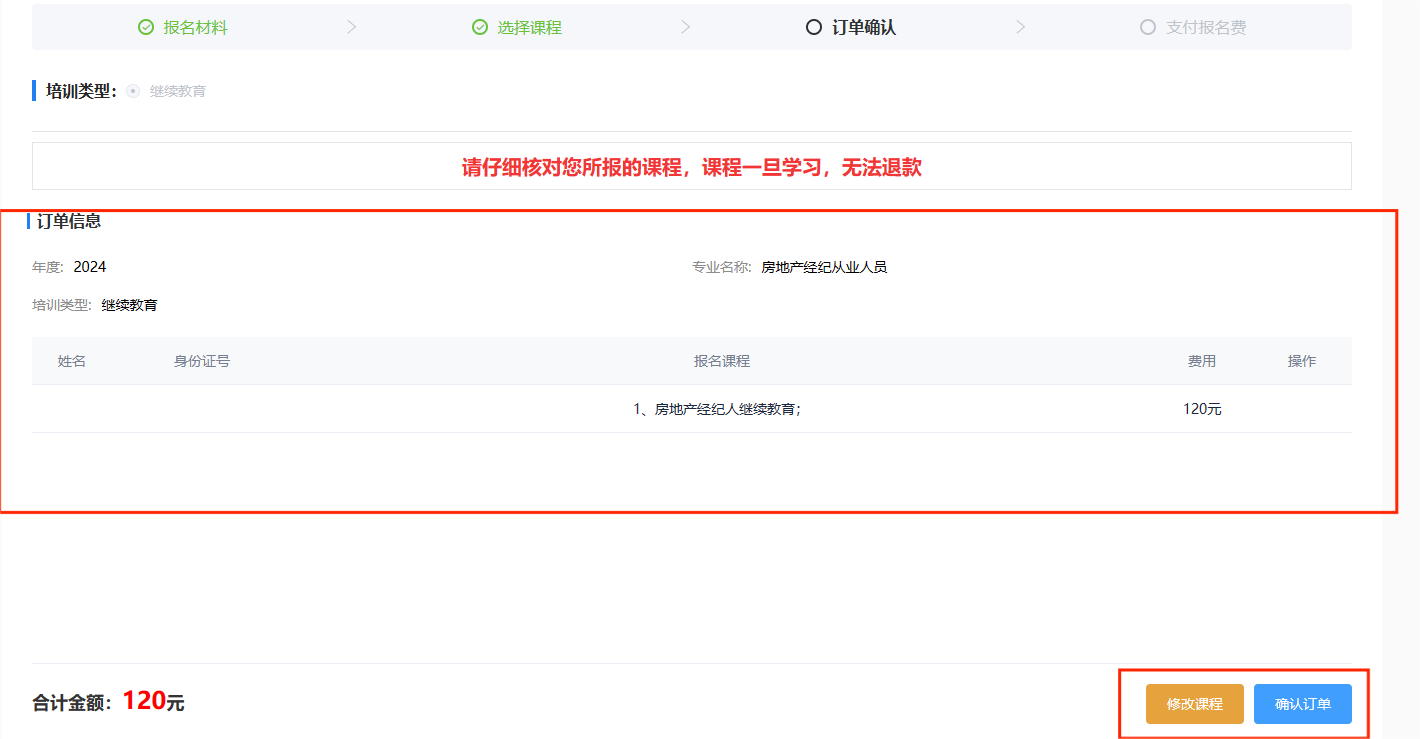
Task: Click the chevron arrow after 订单确认 step
Action: pyautogui.click(x=1020, y=27)
